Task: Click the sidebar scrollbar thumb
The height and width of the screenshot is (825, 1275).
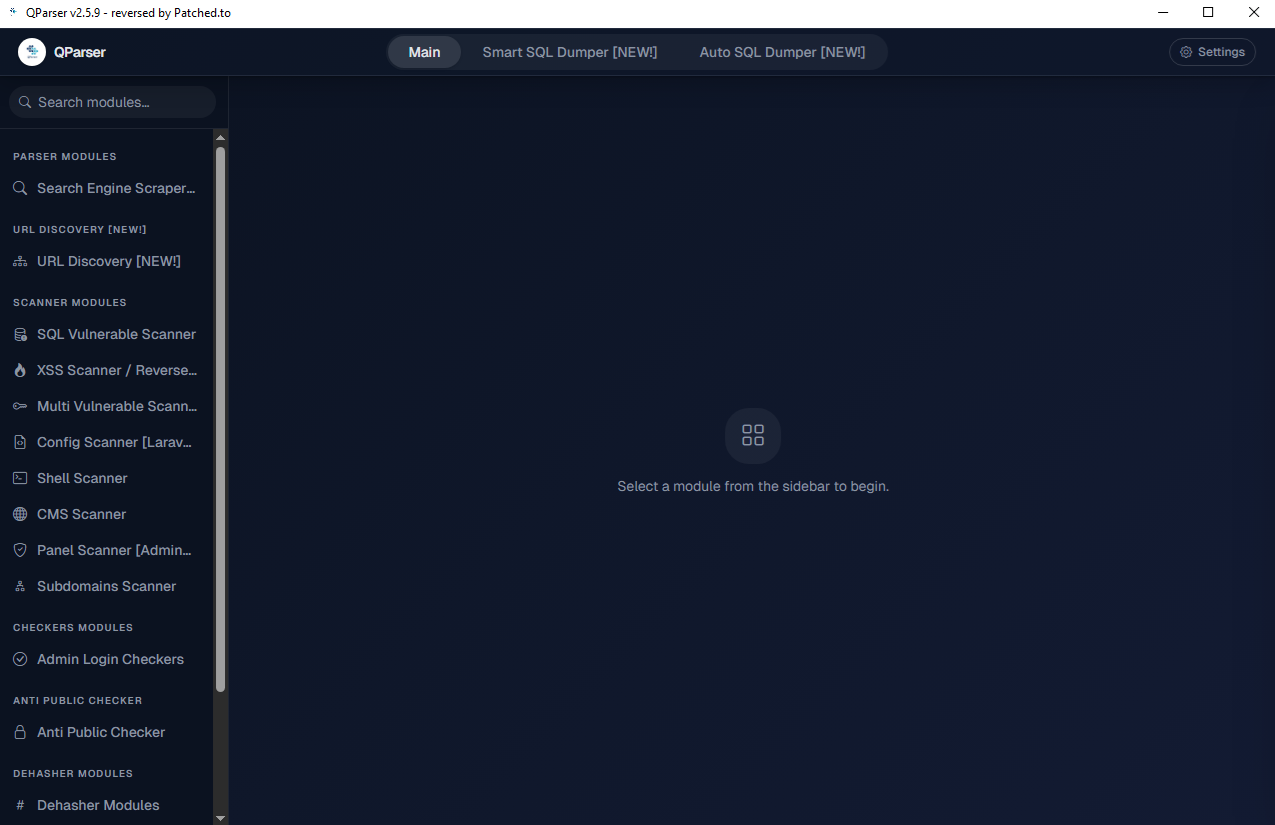Action: click(x=220, y=419)
